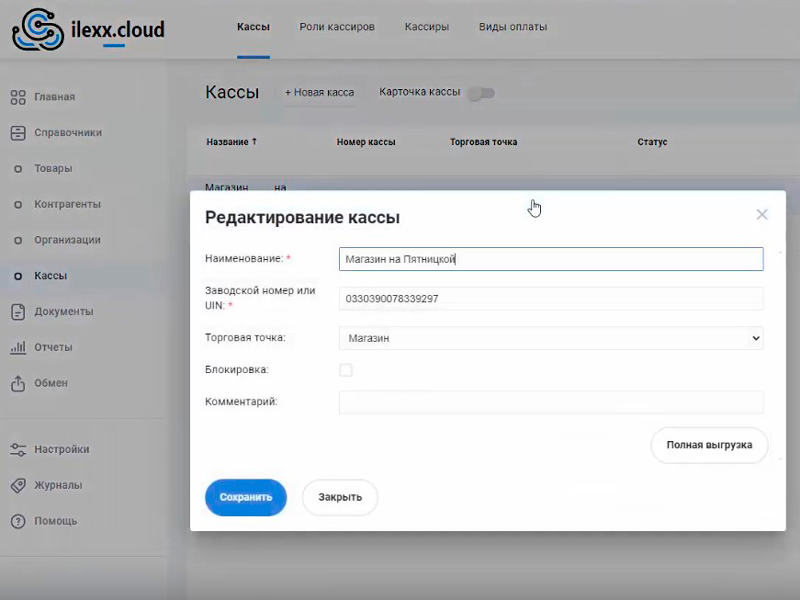Switch to the Роли кассиров tab
The width and height of the screenshot is (800, 600).
tap(337, 27)
